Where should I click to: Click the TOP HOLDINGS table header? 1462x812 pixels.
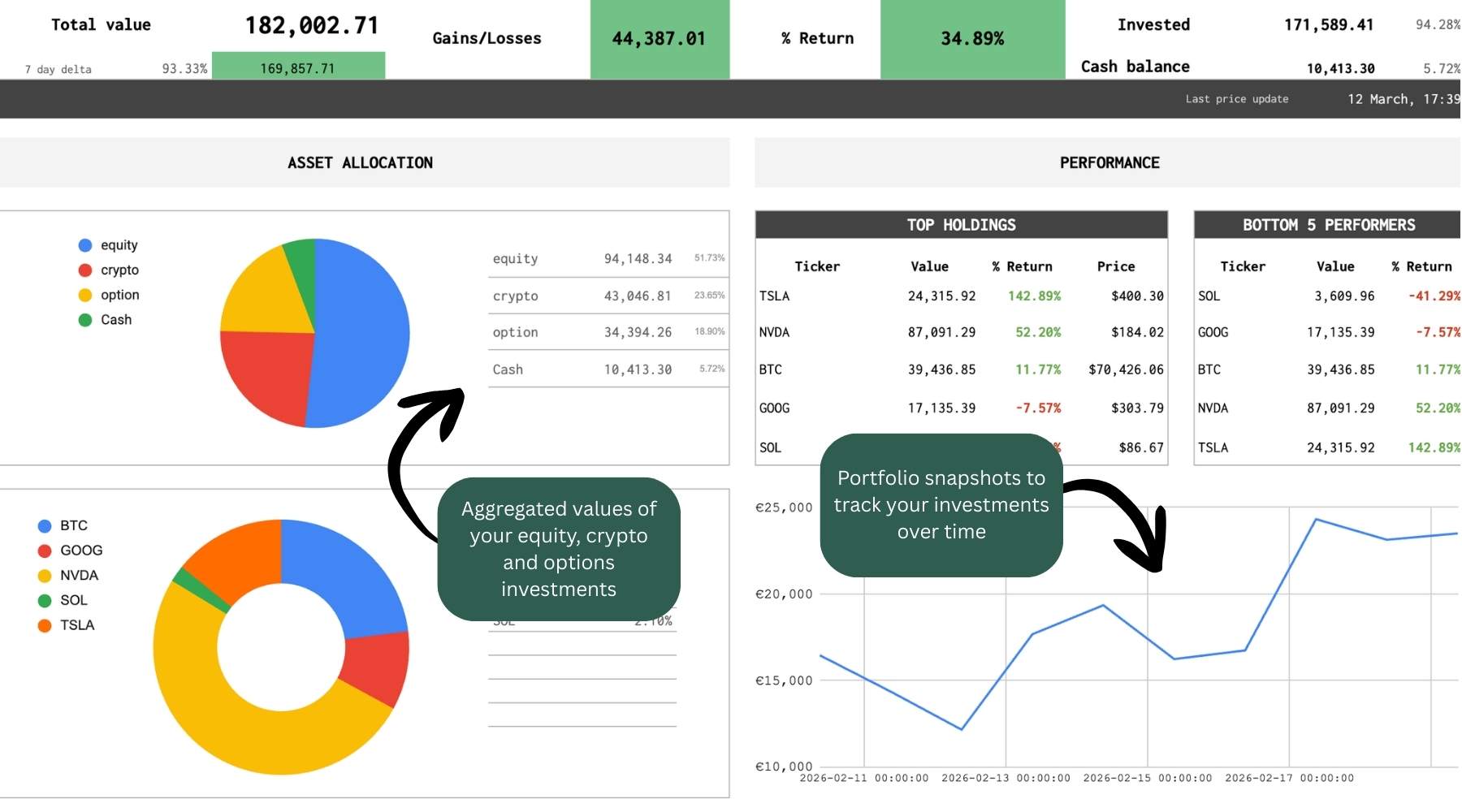961,225
